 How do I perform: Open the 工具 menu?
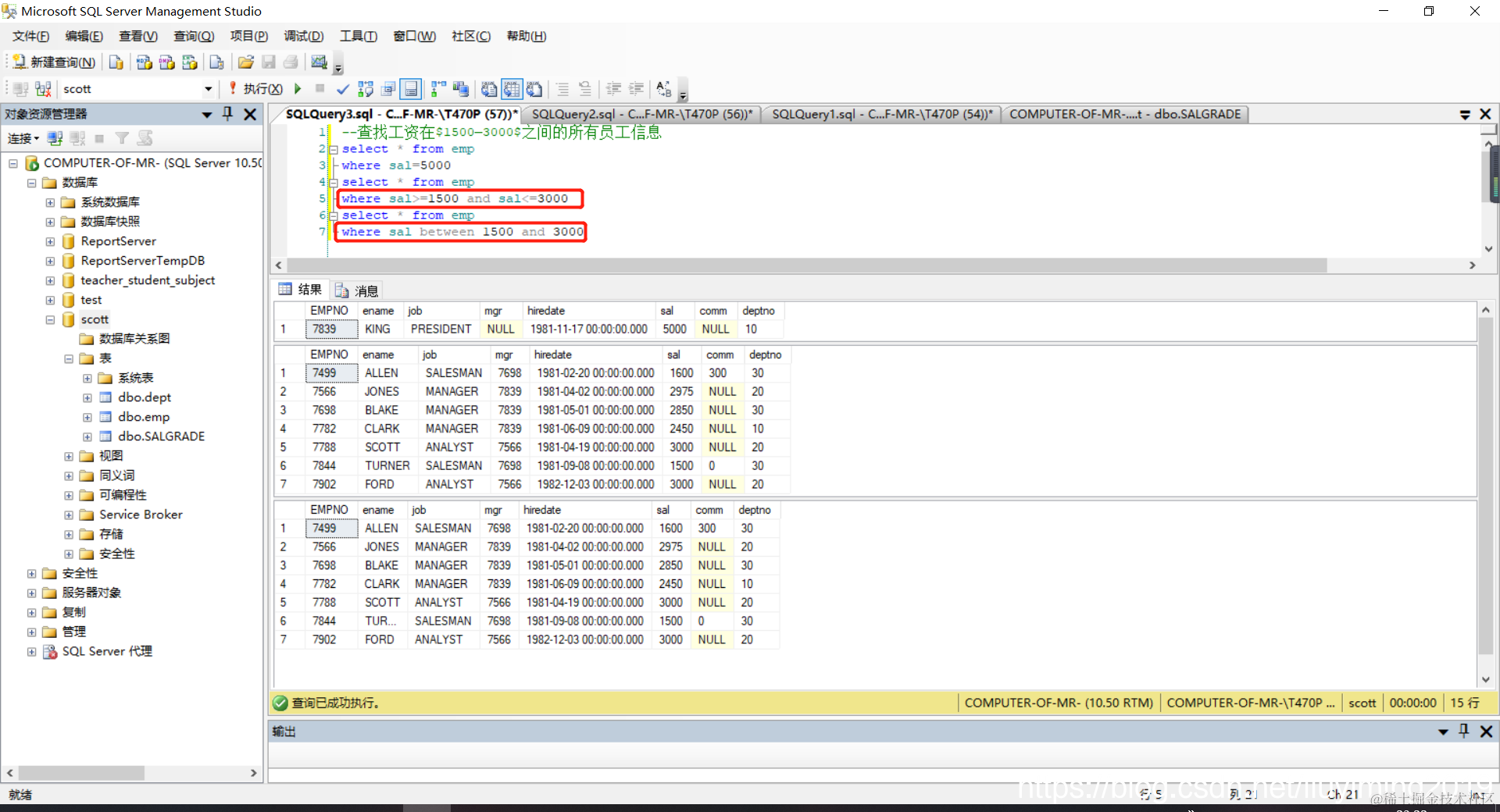pos(359,36)
